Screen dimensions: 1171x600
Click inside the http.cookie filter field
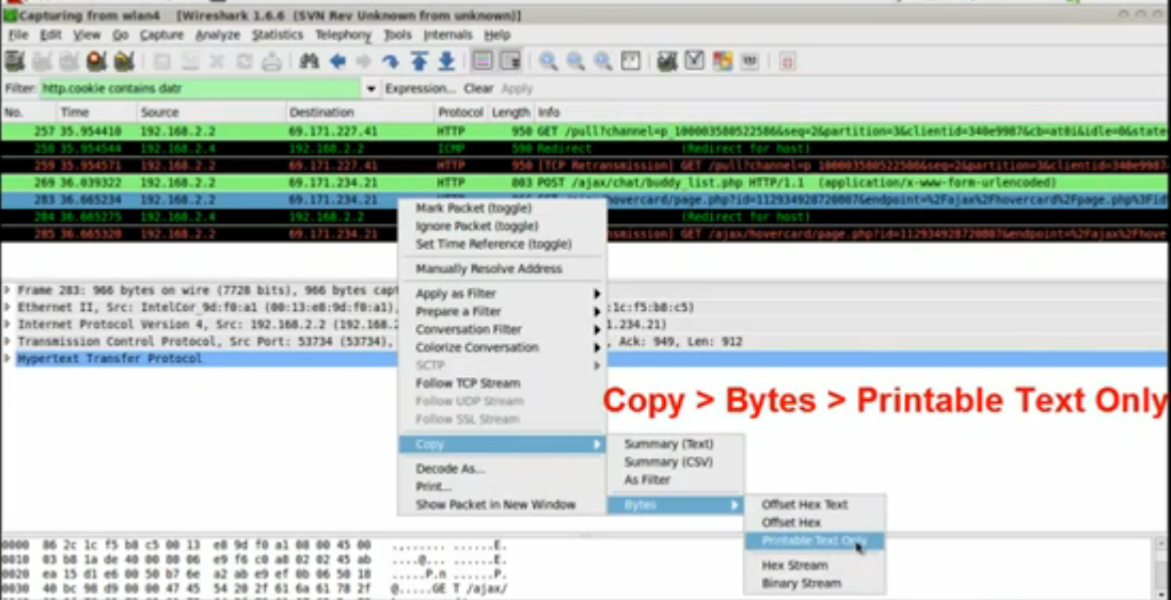(200, 89)
